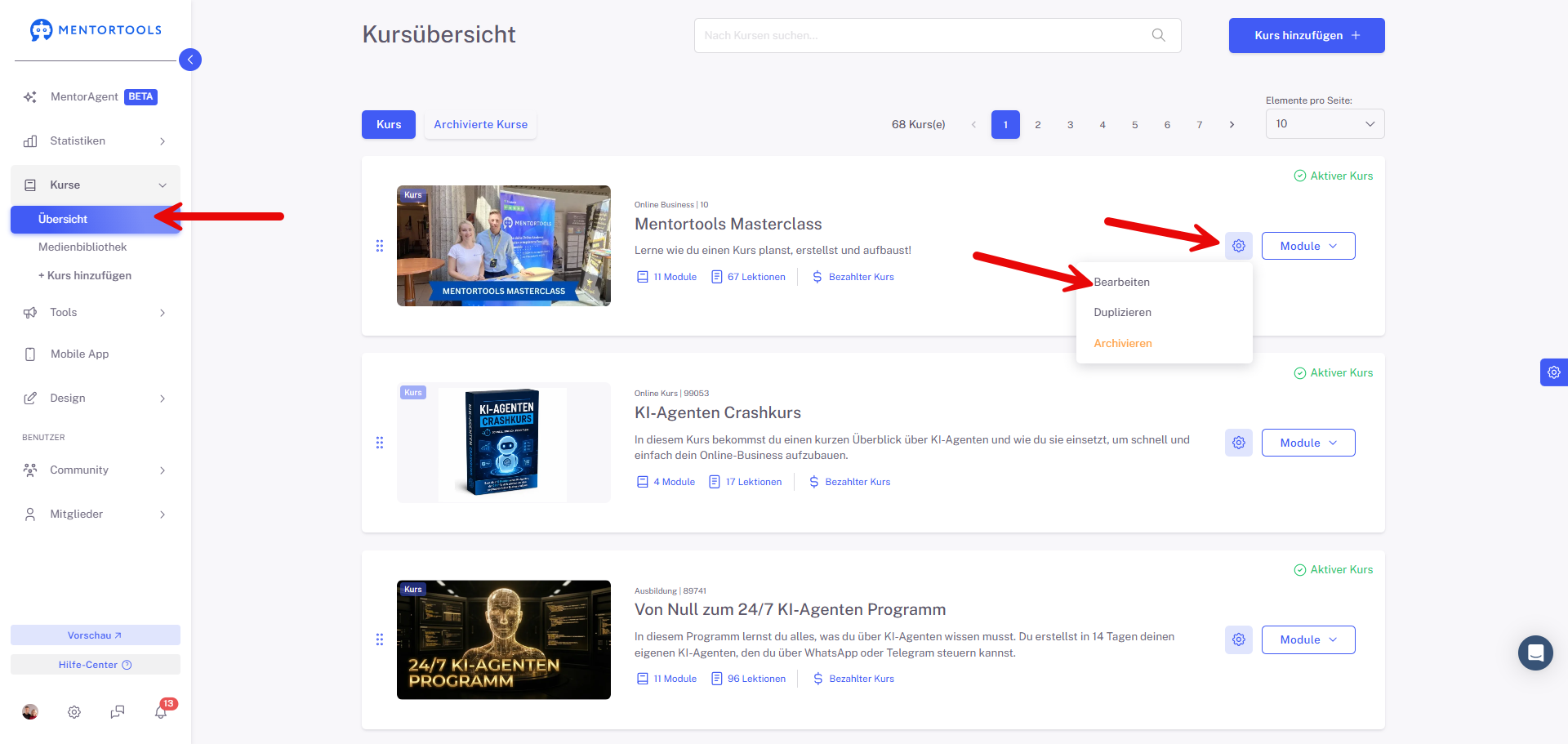This screenshot has width=1568, height=744.
Task: Open the Module dropdown for Mentortools Masterclass
Action: 1308,246
